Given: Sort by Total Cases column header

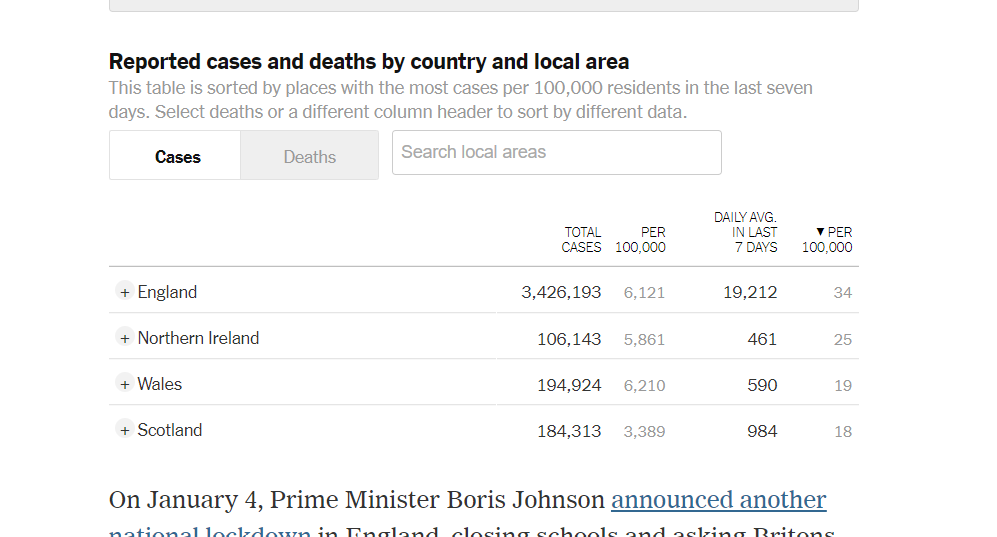Looking at the screenshot, I should [582, 239].
